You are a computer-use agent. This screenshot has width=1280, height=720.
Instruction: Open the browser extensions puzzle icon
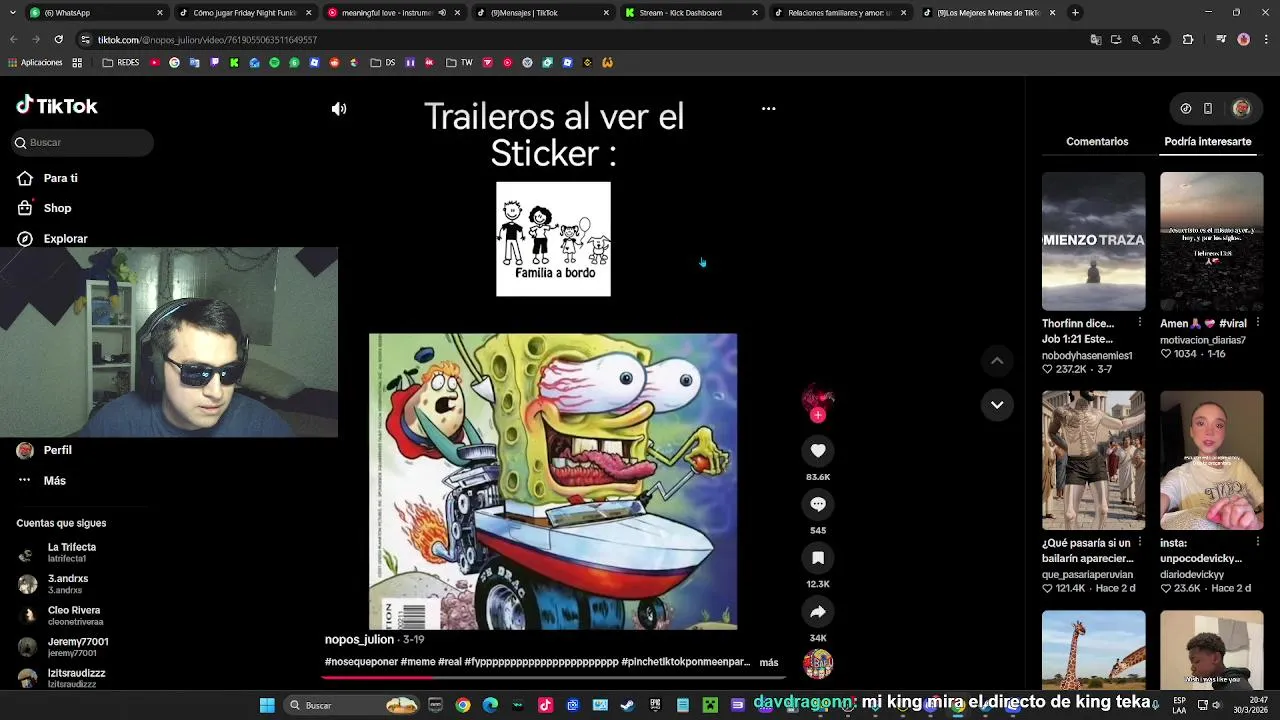tap(1188, 39)
